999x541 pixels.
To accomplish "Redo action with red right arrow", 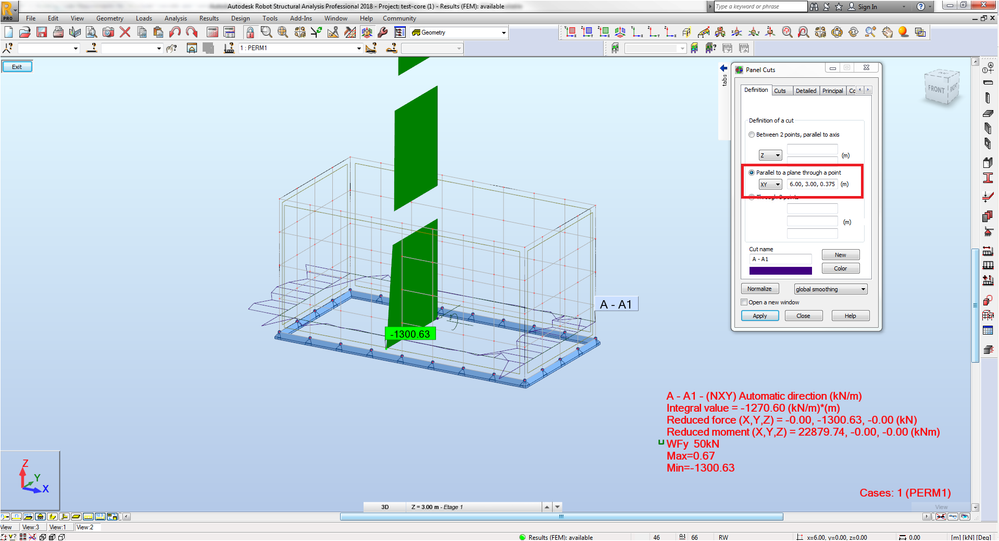I will [191, 32].
